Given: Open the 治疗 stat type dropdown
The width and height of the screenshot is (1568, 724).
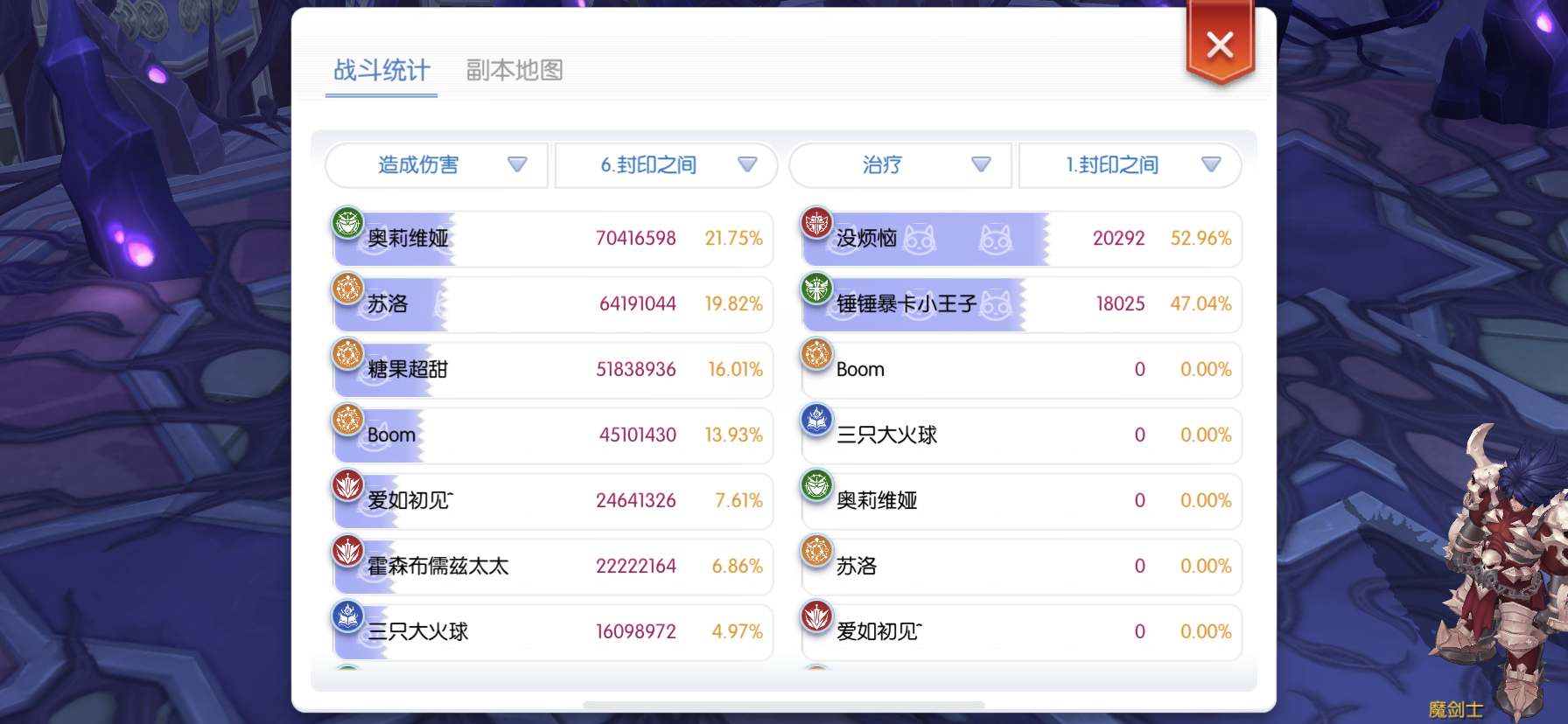Looking at the screenshot, I should 900,165.
